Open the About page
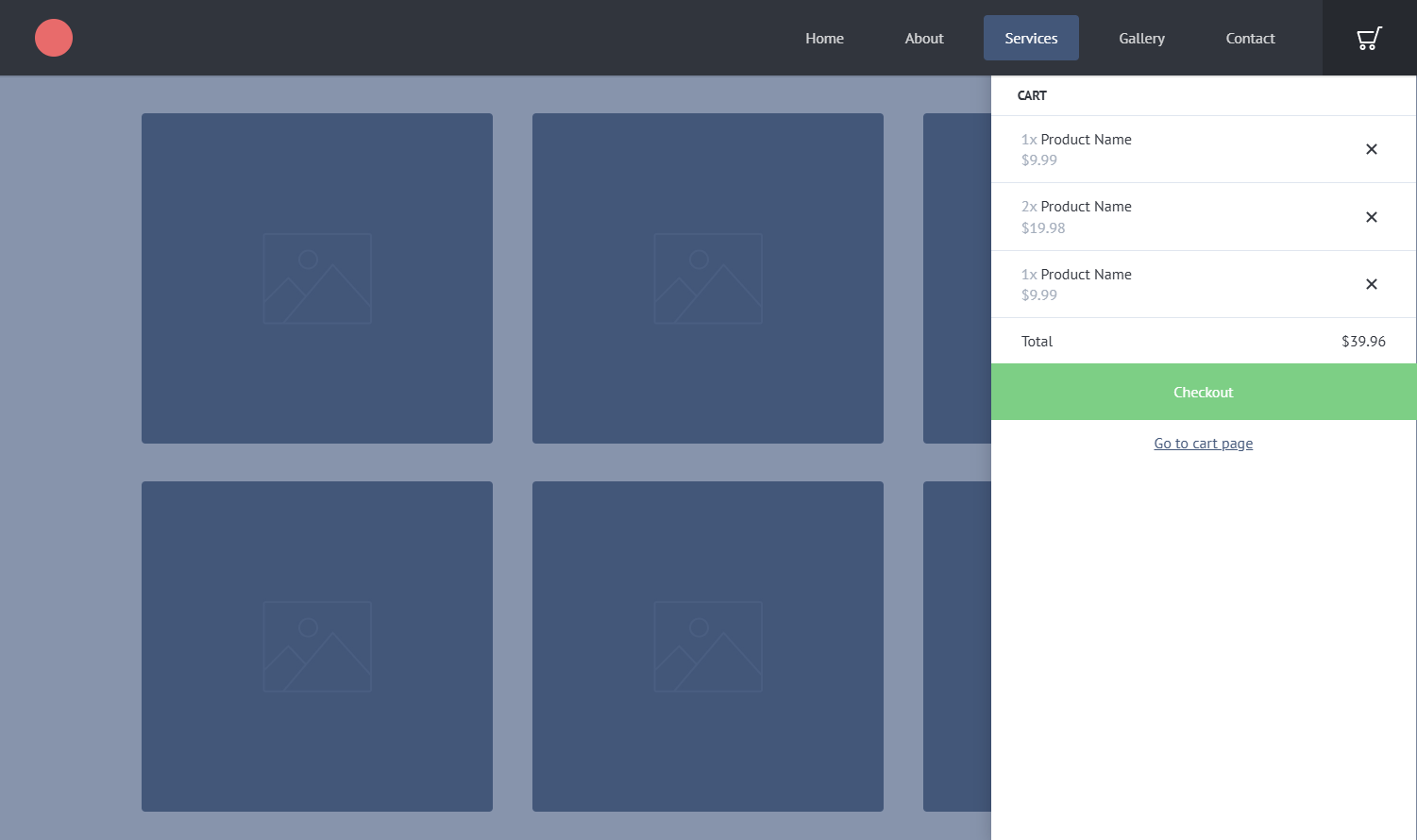 [x=924, y=38]
